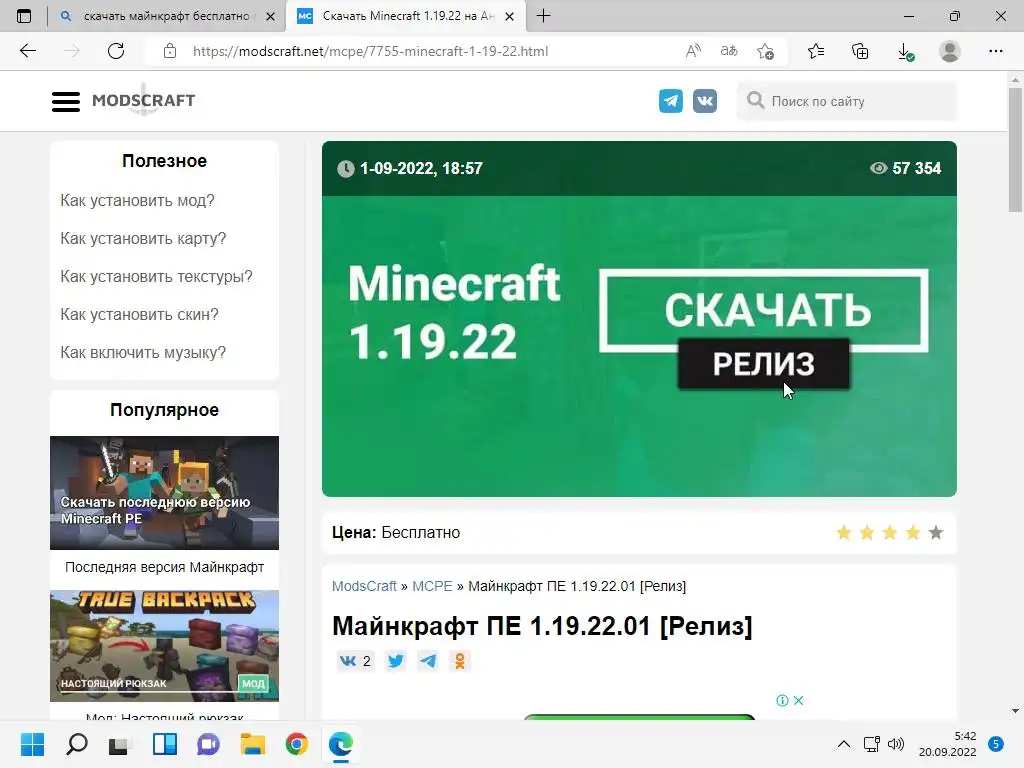The image size is (1024, 768).
Task: Show hidden system tray icons
Action: tap(844, 744)
